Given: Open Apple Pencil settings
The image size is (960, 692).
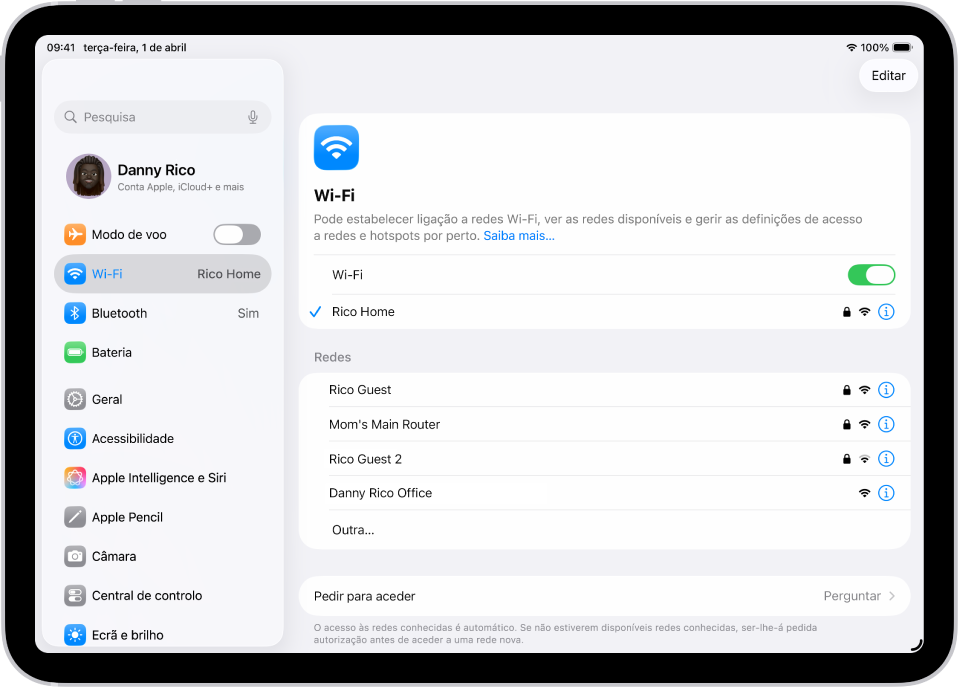Looking at the screenshot, I should coord(163,517).
